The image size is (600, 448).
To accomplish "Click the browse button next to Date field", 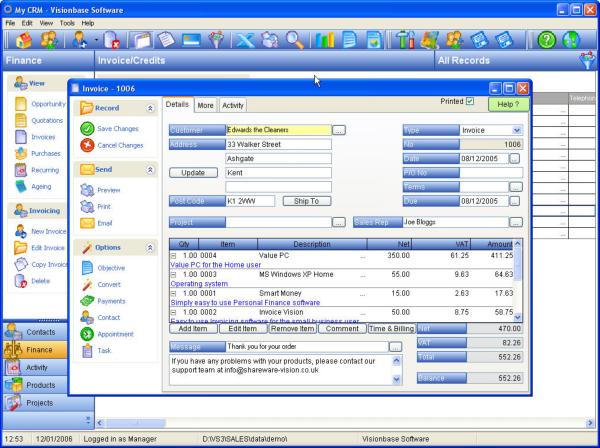I will click(x=515, y=159).
